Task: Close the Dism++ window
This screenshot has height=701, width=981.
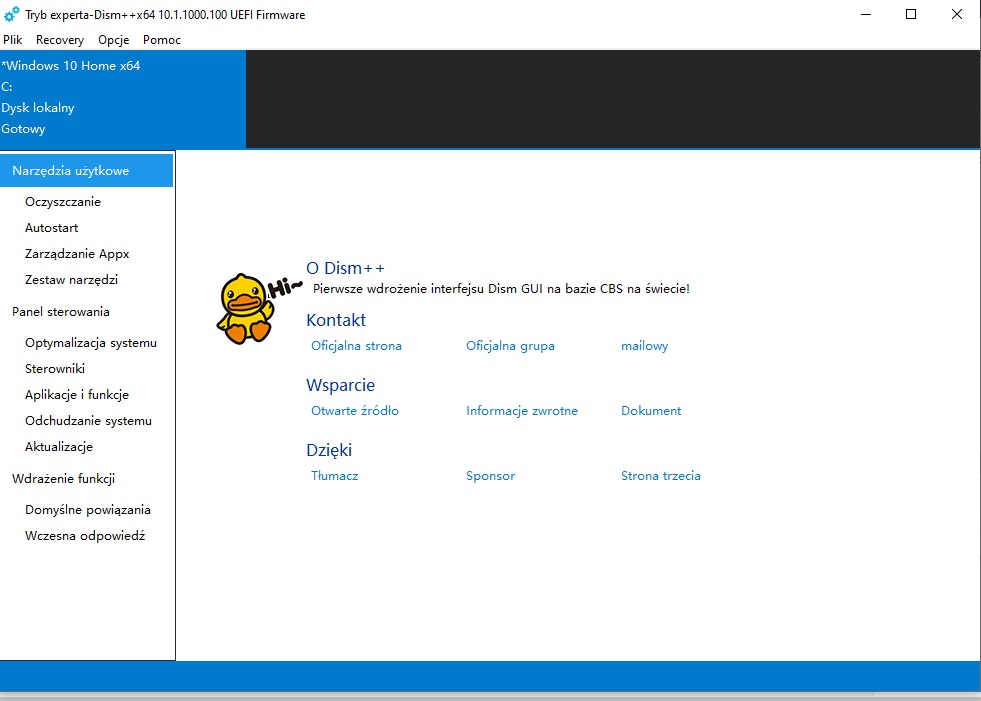Action: (x=957, y=14)
